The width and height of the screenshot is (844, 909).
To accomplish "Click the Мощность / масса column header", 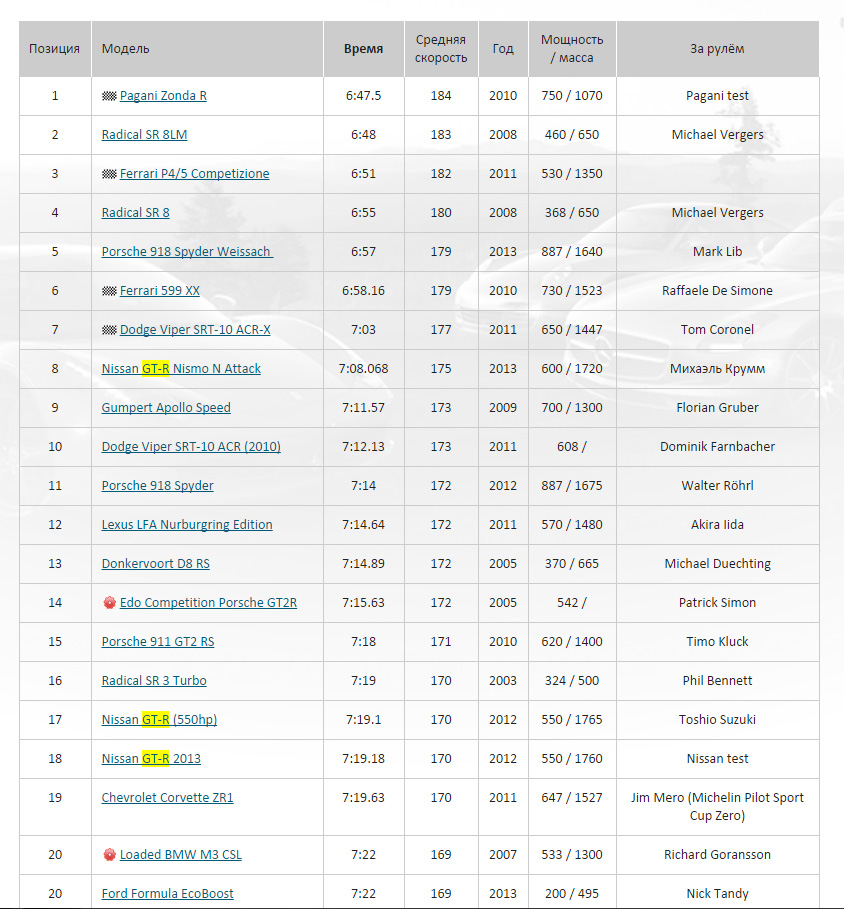I will 572,49.
